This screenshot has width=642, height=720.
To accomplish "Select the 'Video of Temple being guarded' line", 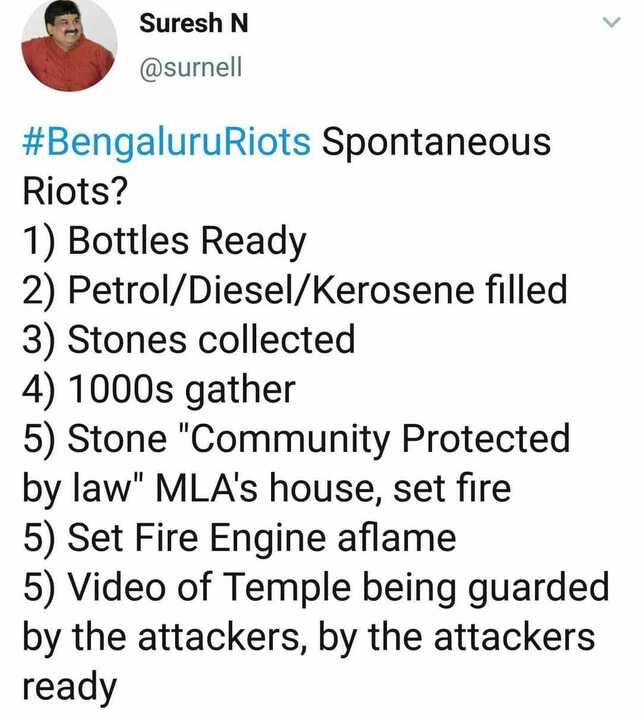I will point(316,588).
